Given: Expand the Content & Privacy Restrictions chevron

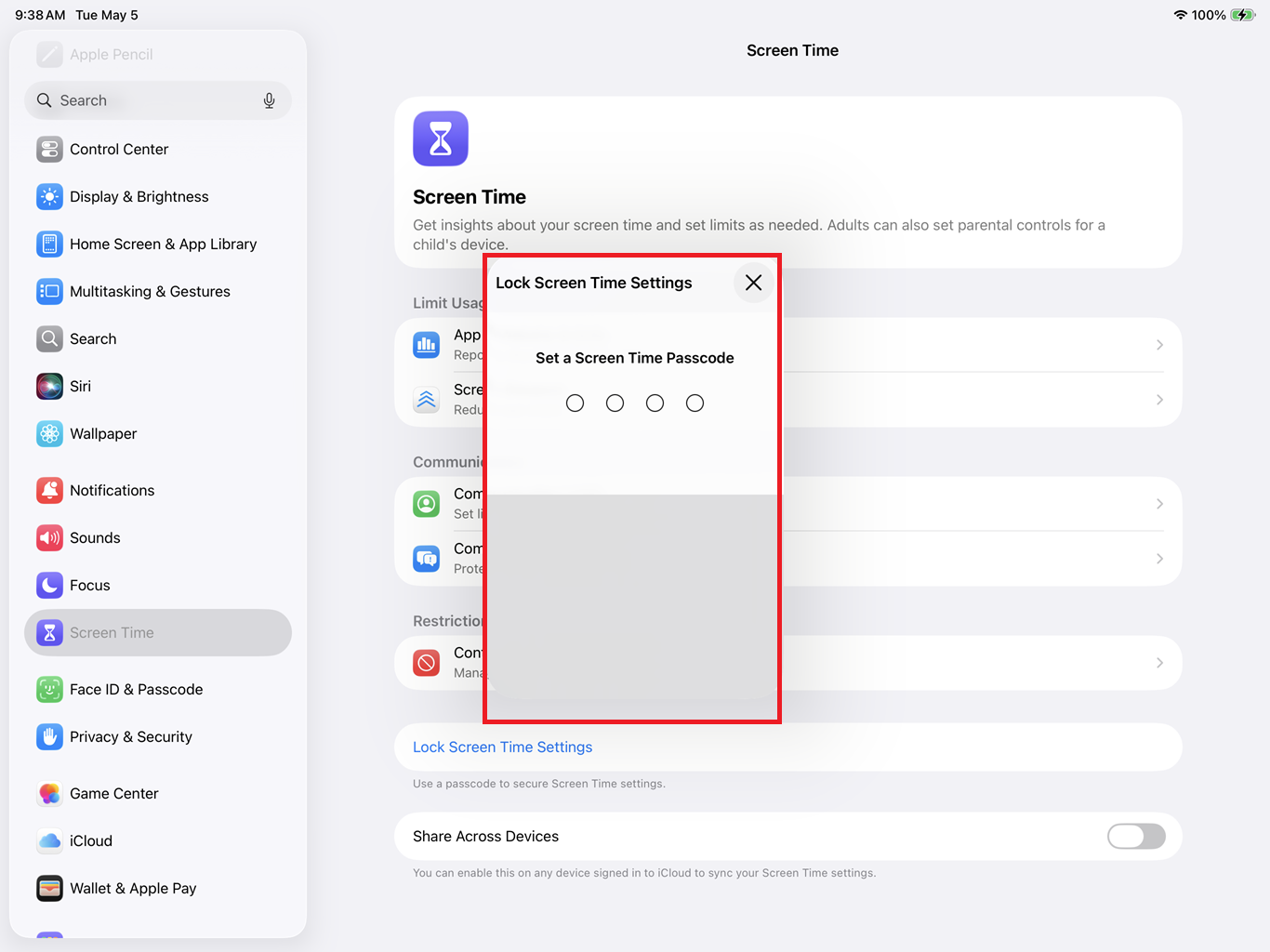Looking at the screenshot, I should click(1159, 663).
